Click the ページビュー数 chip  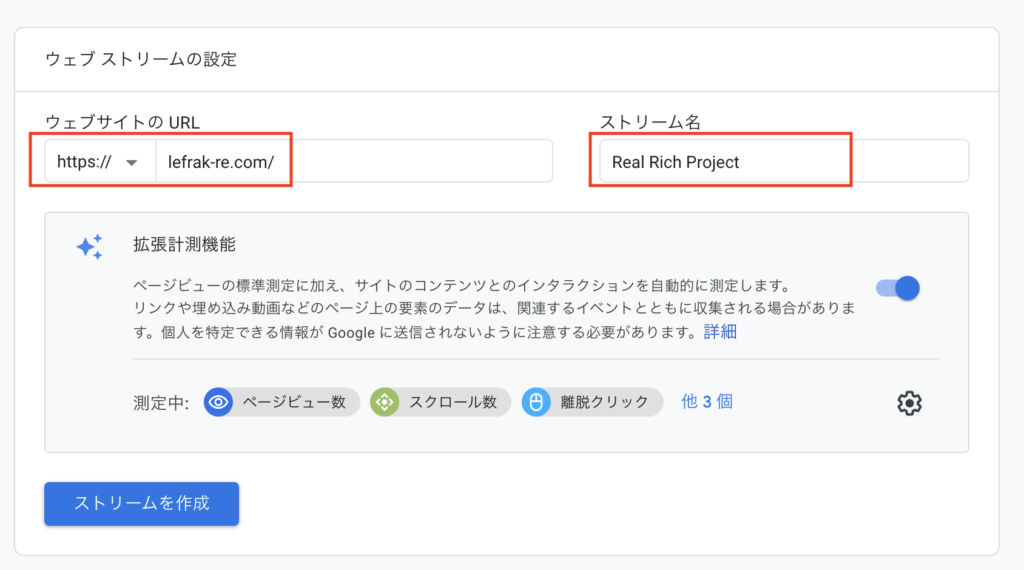pyautogui.click(x=281, y=402)
